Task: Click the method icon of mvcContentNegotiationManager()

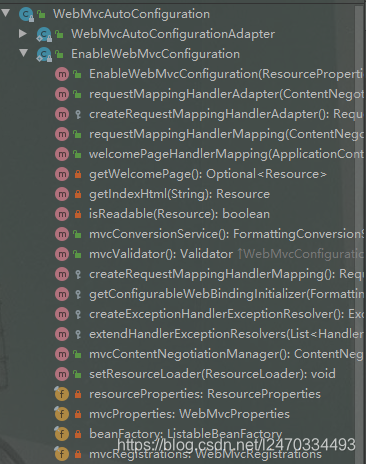Action: click(x=62, y=354)
